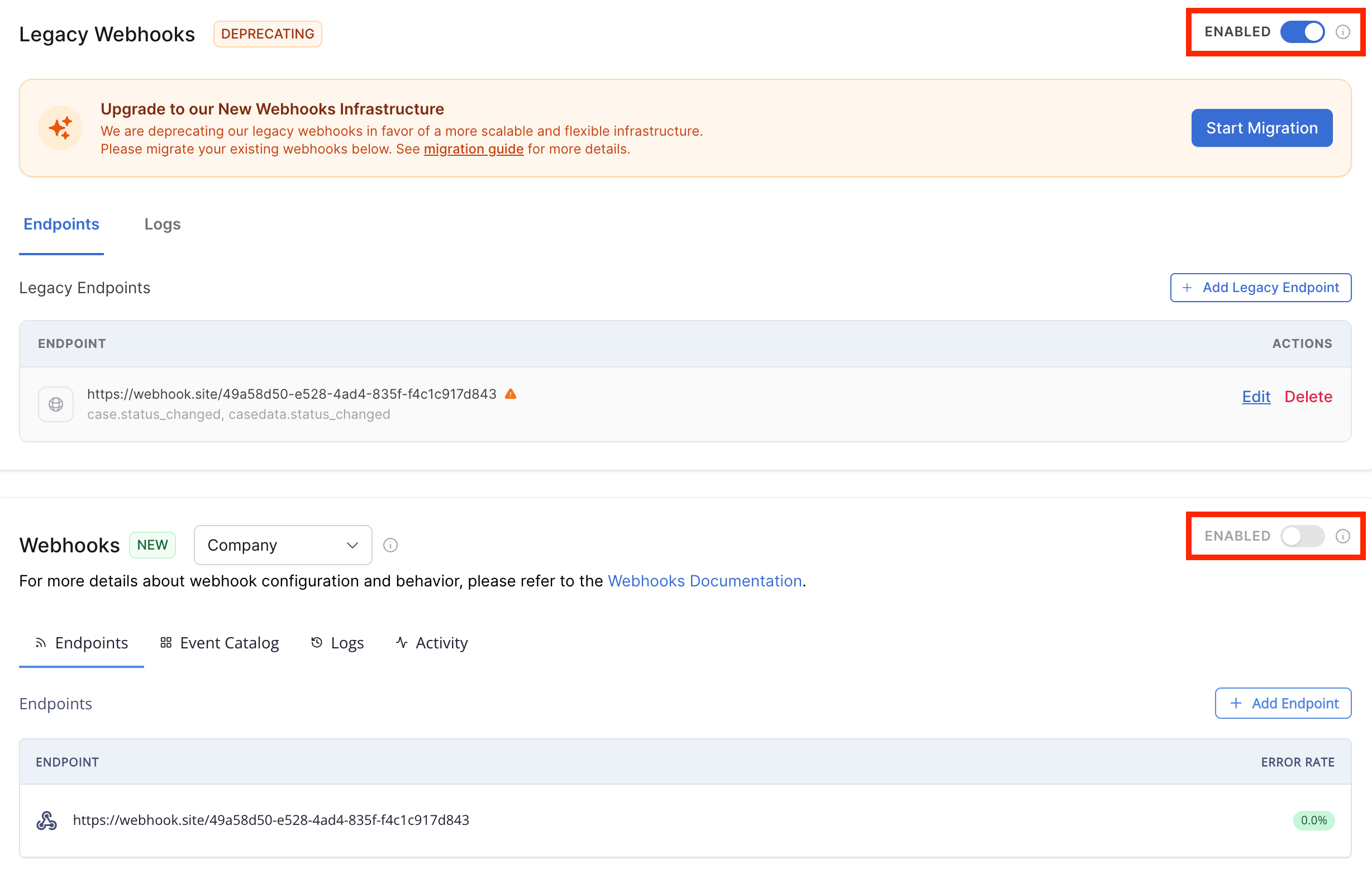Open the Company scope dropdown
Viewport: 1372px width, 869px height.
pos(283,545)
